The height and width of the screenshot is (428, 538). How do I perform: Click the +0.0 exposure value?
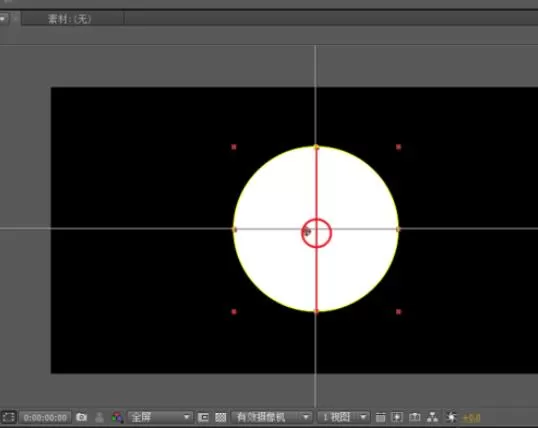471,418
